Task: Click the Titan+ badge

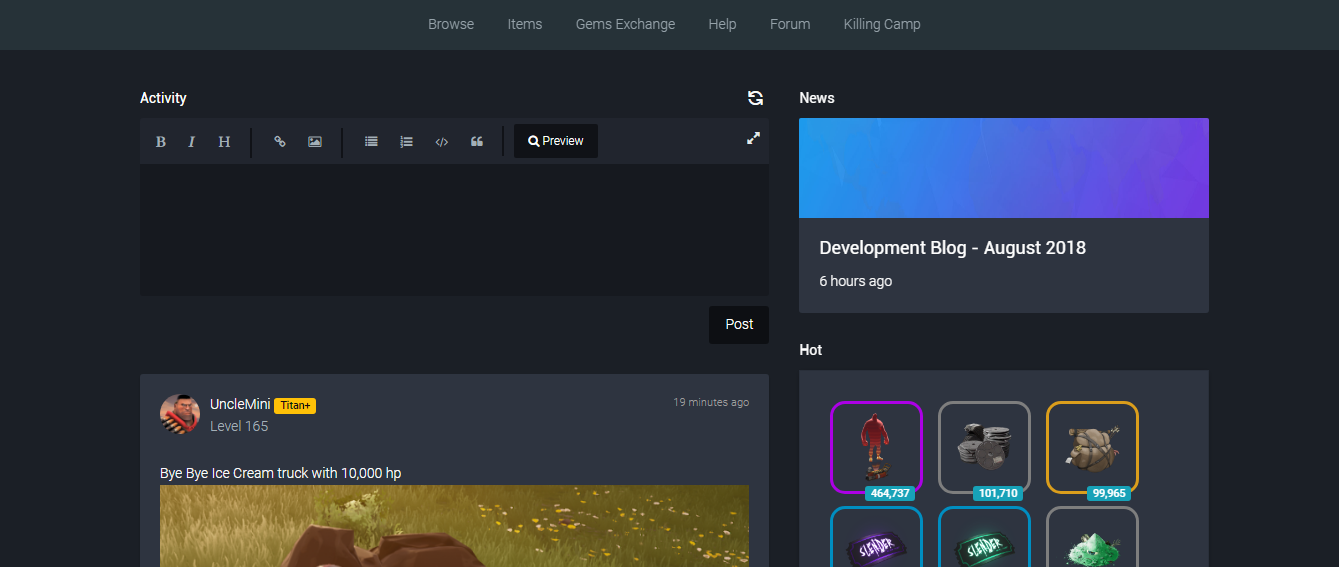Action: [x=295, y=405]
